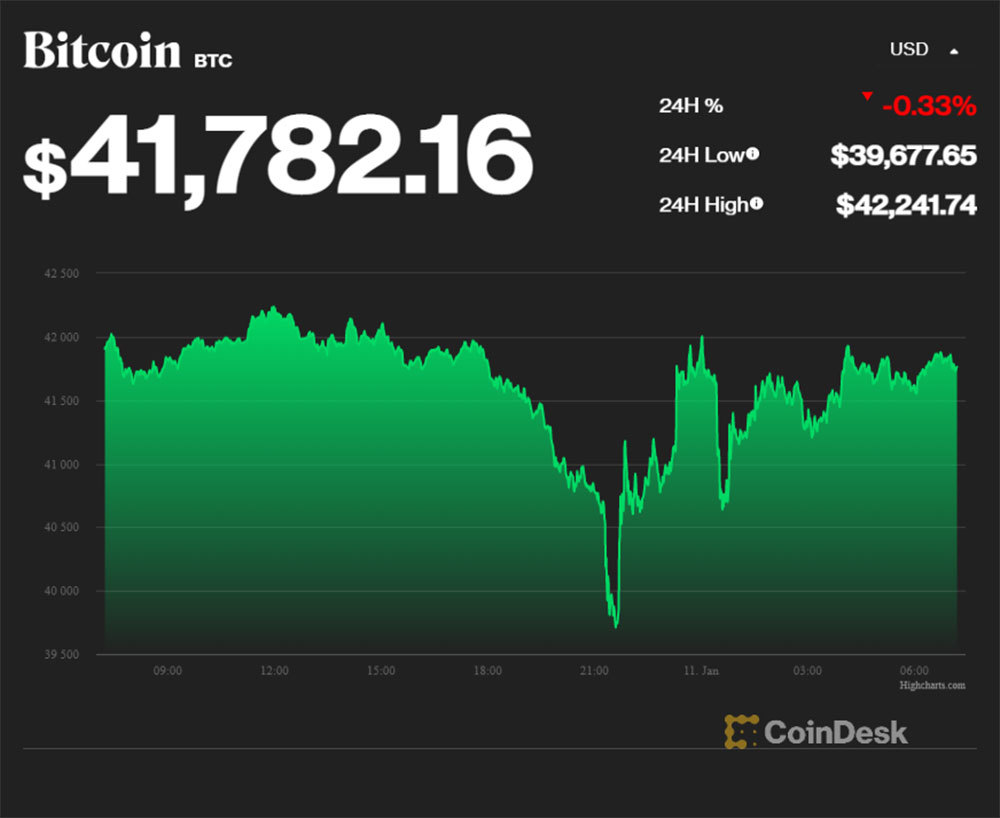
Task: Click the Bitcoin title heading
Action: (x=102, y=50)
